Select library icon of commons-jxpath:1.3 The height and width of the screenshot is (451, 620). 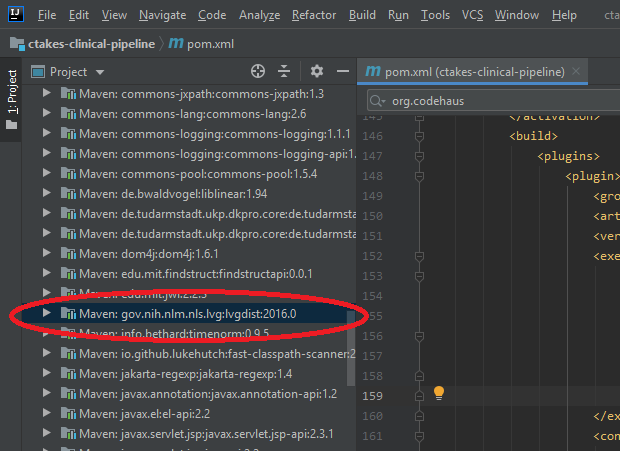pyautogui.click(x=68, y=94)
